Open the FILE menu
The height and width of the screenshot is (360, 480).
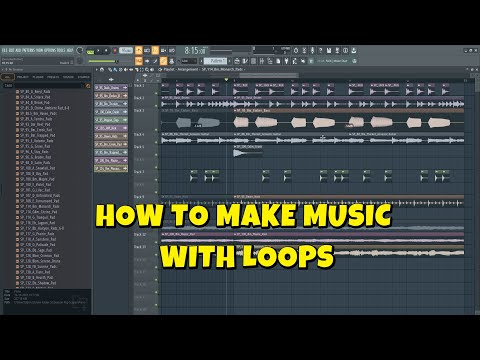pyautogui.click(x=4, y=50)
